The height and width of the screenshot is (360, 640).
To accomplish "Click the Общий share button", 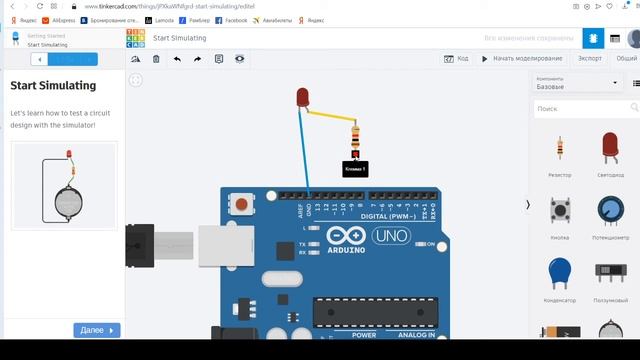I will (x=627, y=59).
